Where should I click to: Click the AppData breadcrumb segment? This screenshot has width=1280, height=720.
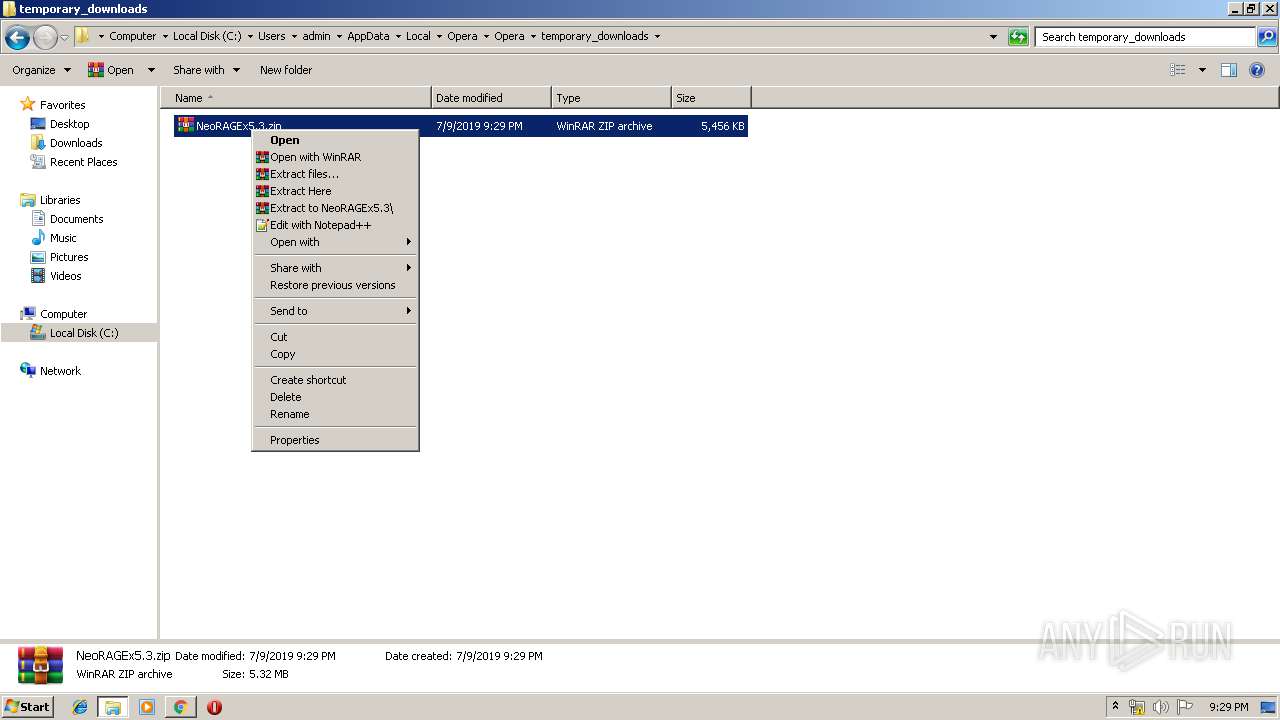point(368,36)
